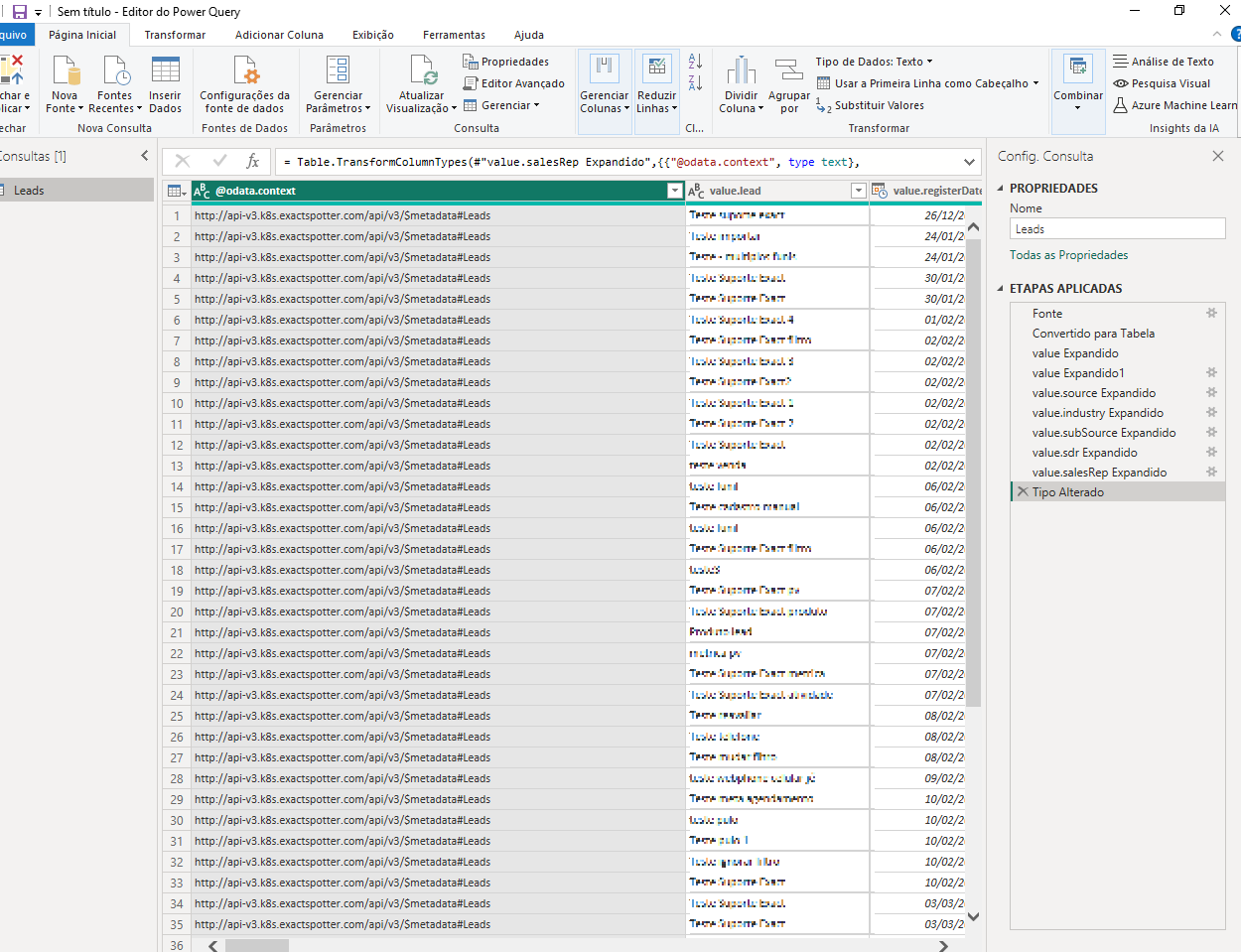Image resolution: width=1241 pixels, height=952 pixels.
Task: Change @odata.context column data type icon
Action: pyautogui.click(x=202, y=191)
